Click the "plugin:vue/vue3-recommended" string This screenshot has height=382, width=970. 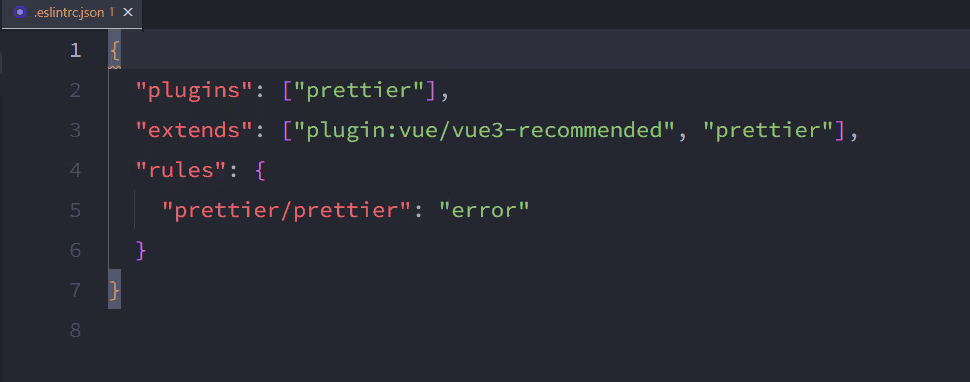(x=484, y=131)
